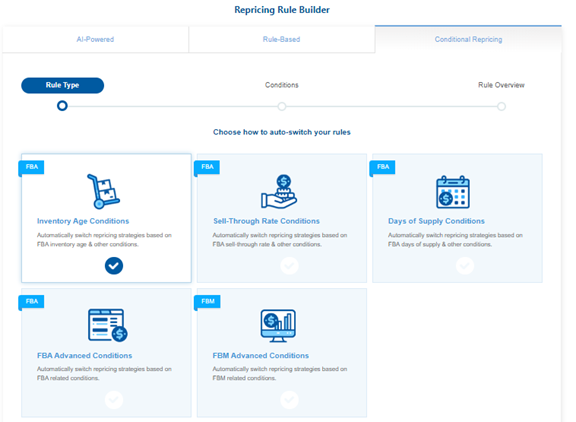The height and width of the screenshot is (422, 576).
Task: Click the FBM badge on the card
Action: coord(207,301)
